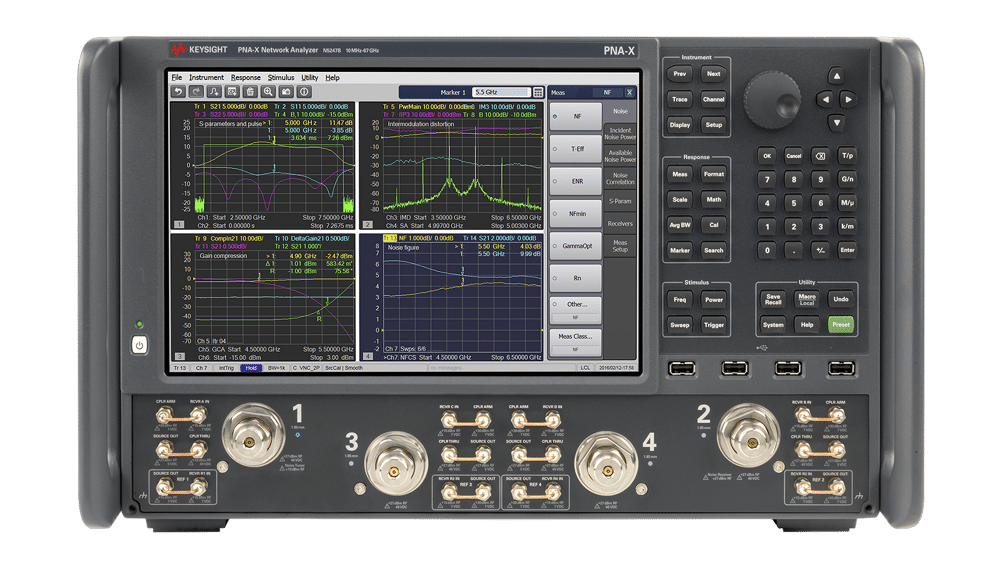The image size is (1000, 563).
Task: Tap the Cal hardware key
Action: pyautogui.click(x=714, y=225)
